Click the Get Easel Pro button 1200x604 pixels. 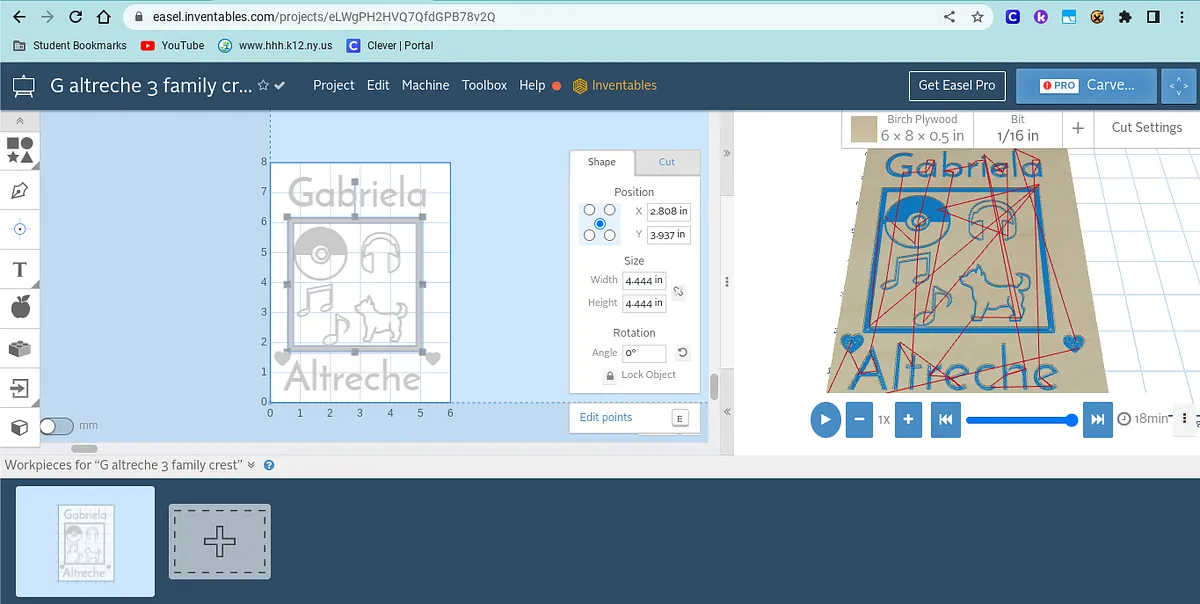coord(956,85)
